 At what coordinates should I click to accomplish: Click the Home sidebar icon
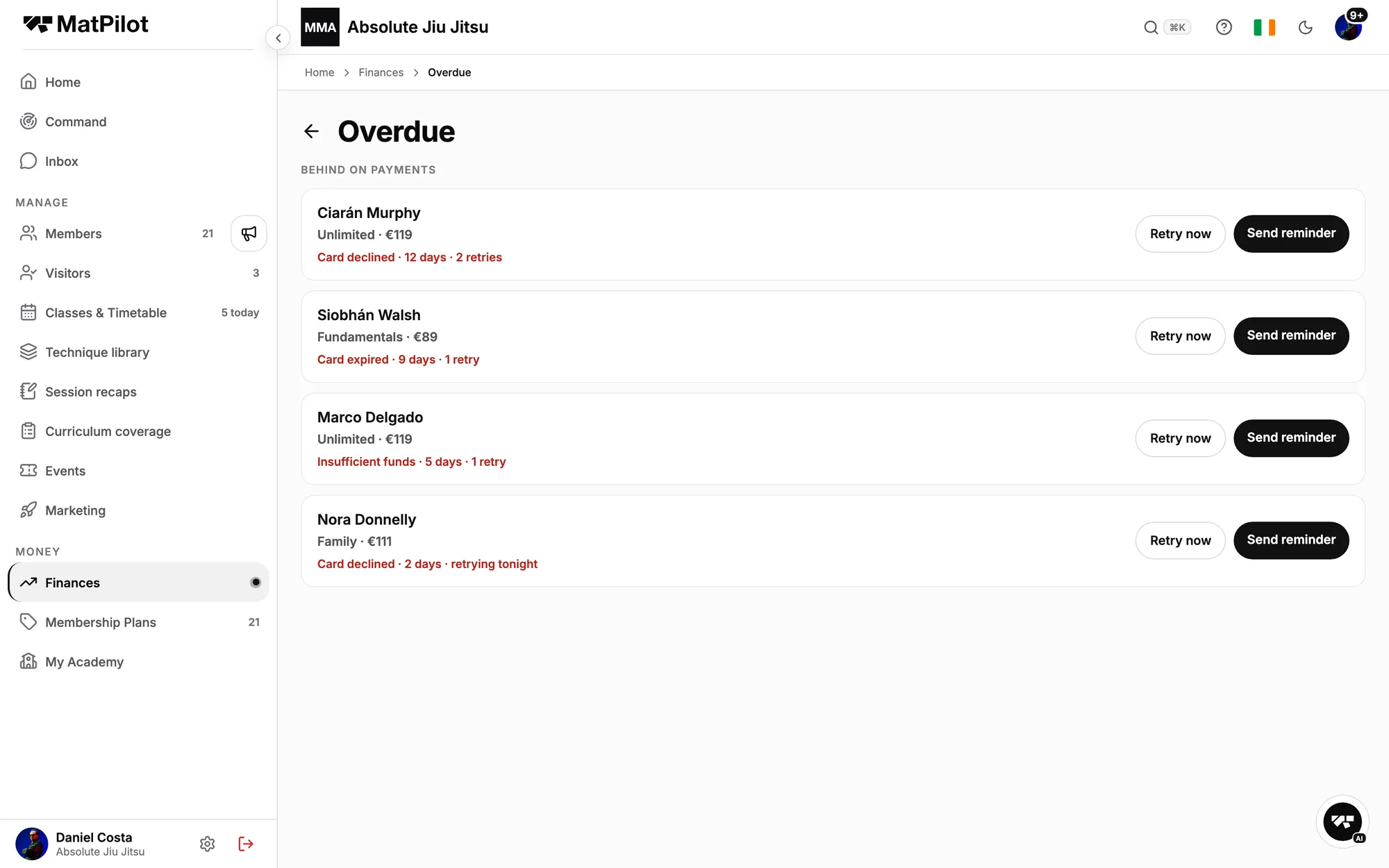[28, 82]
